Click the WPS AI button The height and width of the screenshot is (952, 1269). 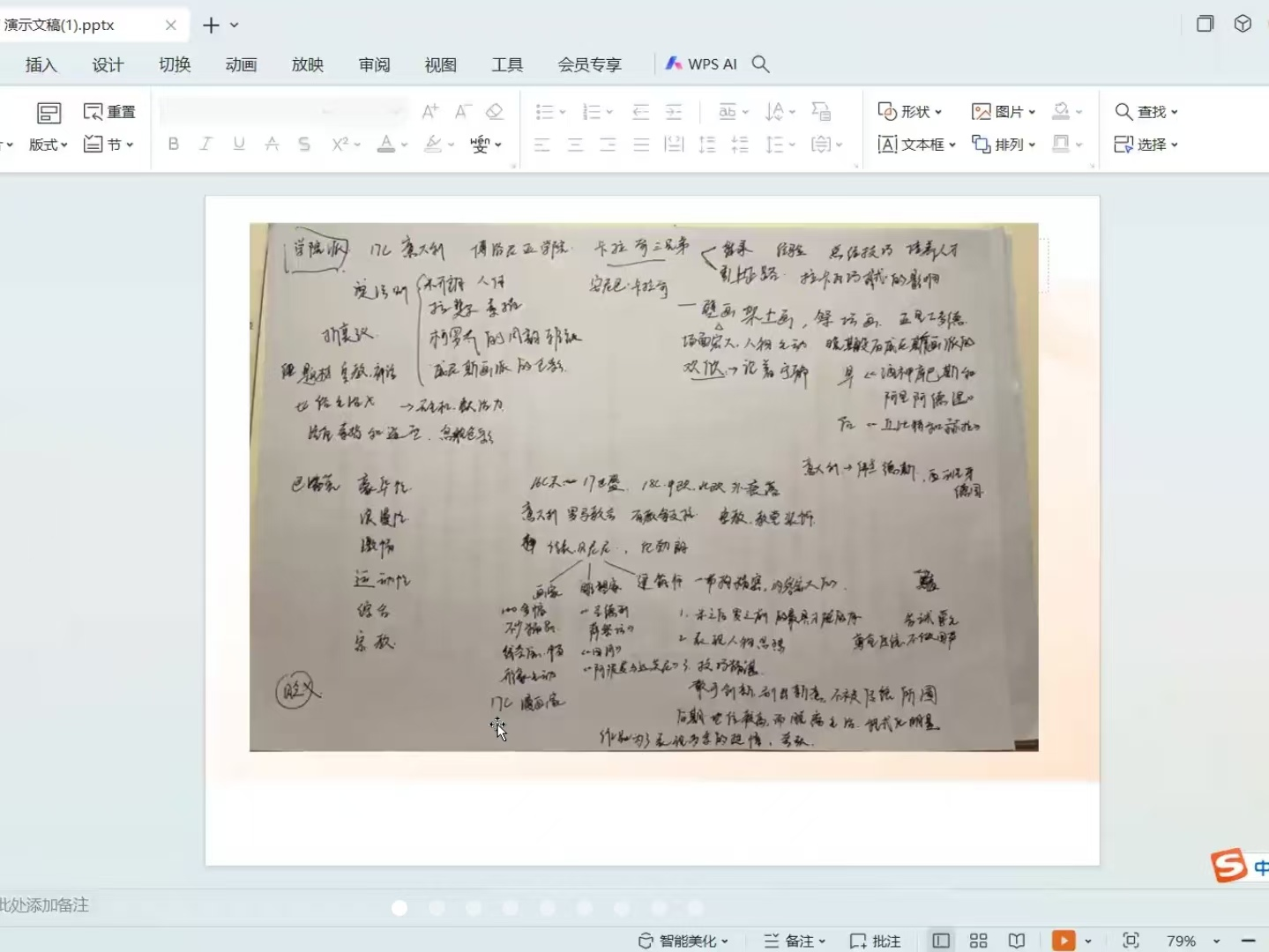702,64
